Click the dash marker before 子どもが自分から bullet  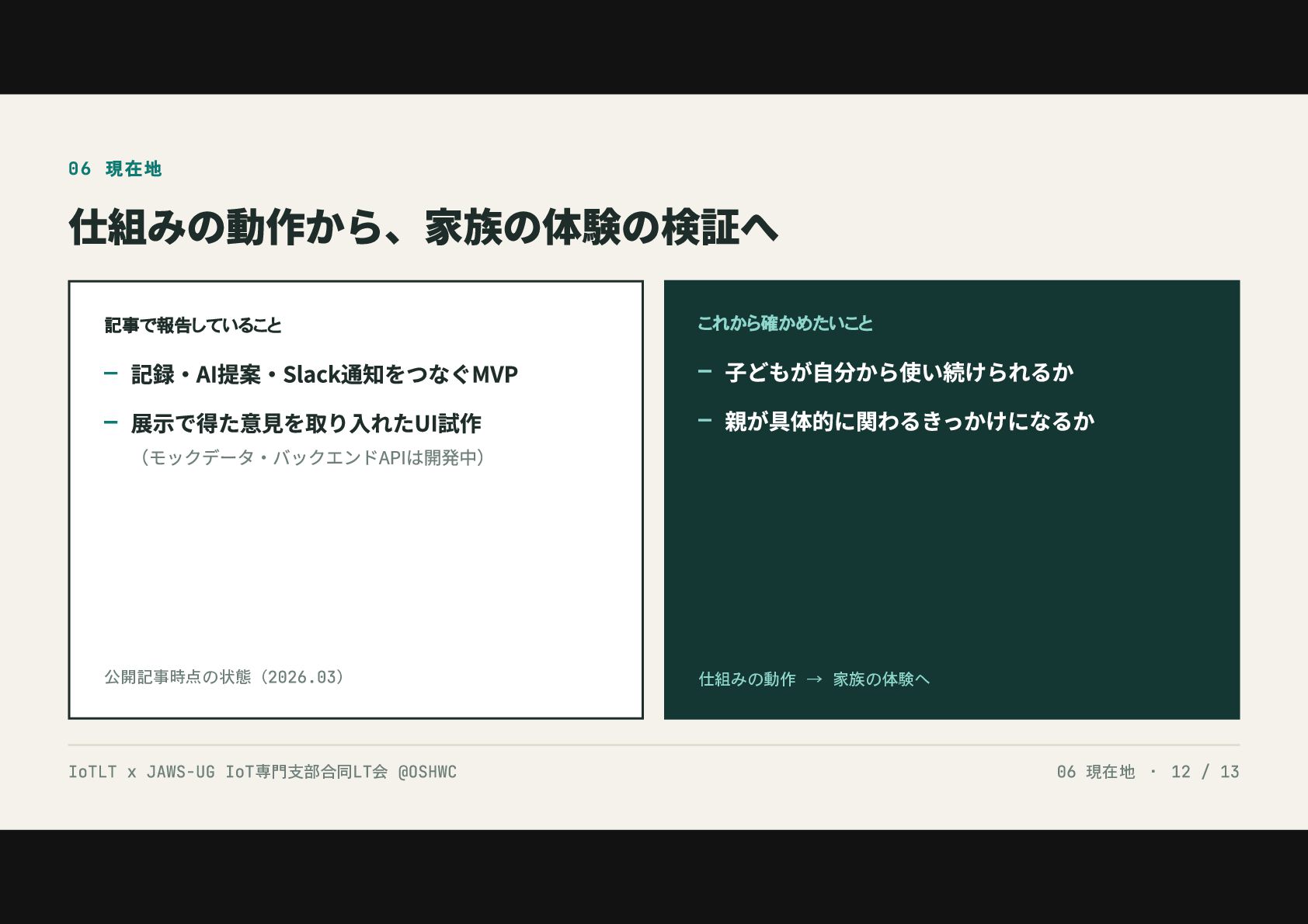(704, 371)
